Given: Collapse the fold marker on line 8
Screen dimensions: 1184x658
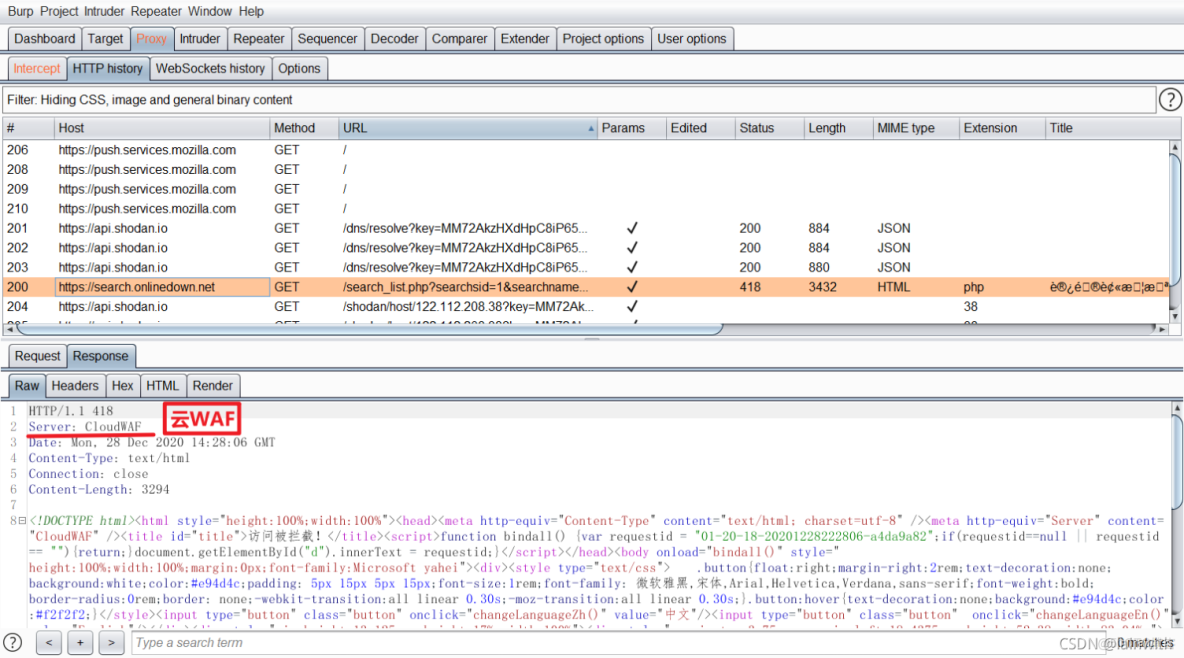Looking at the screenshot, I should pyautogui.click(x=22, y=521).
